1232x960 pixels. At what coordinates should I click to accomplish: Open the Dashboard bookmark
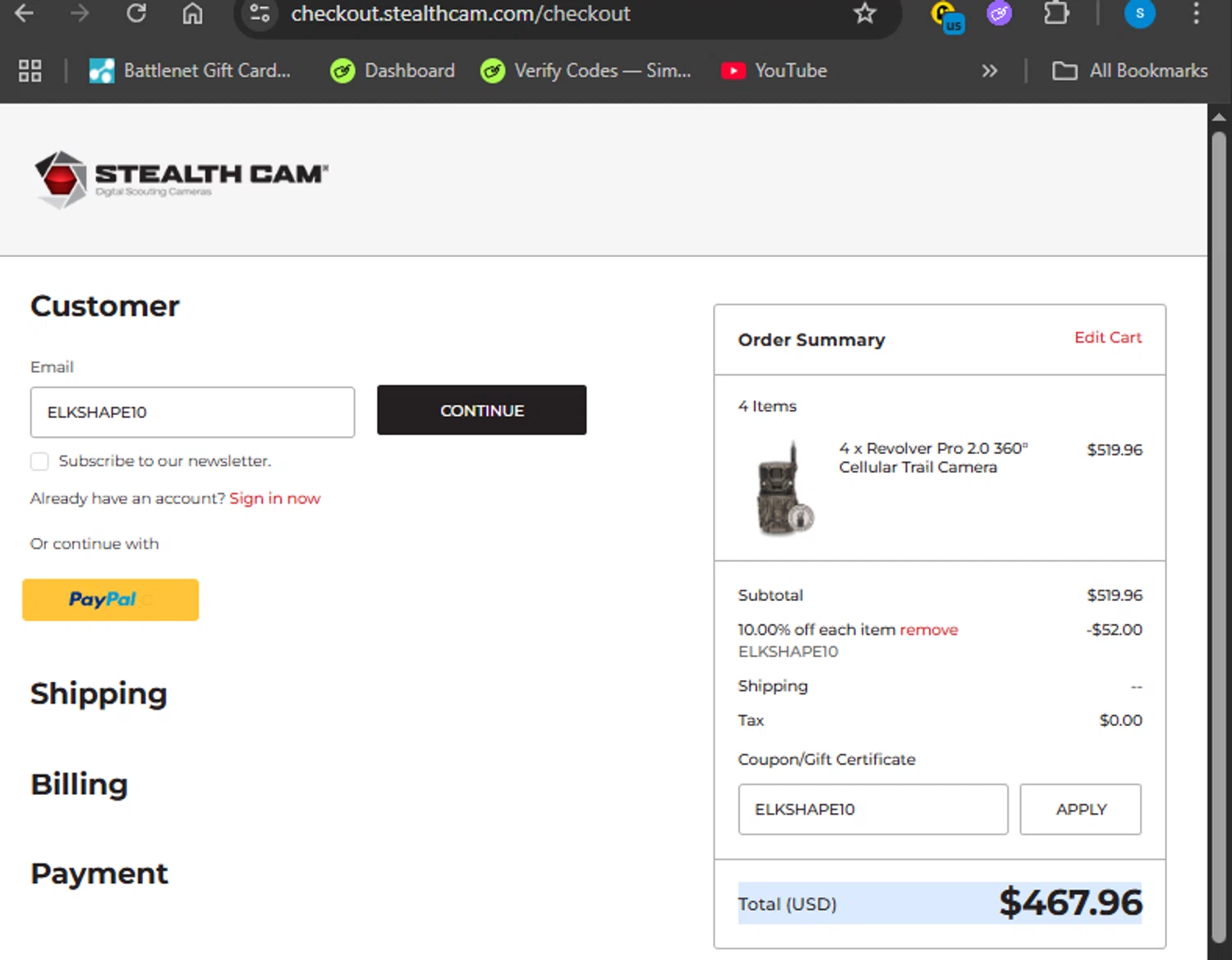[x=393, y=71]
